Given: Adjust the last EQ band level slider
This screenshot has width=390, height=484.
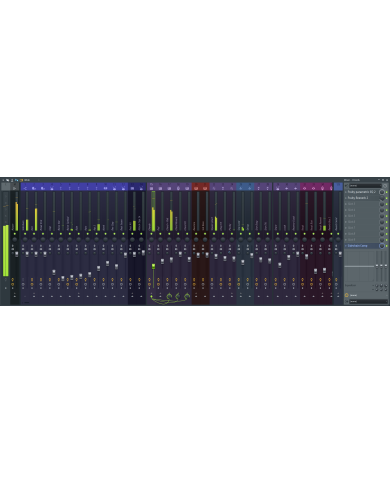Looking at the screenshot, I should click(x=386, y=266).
